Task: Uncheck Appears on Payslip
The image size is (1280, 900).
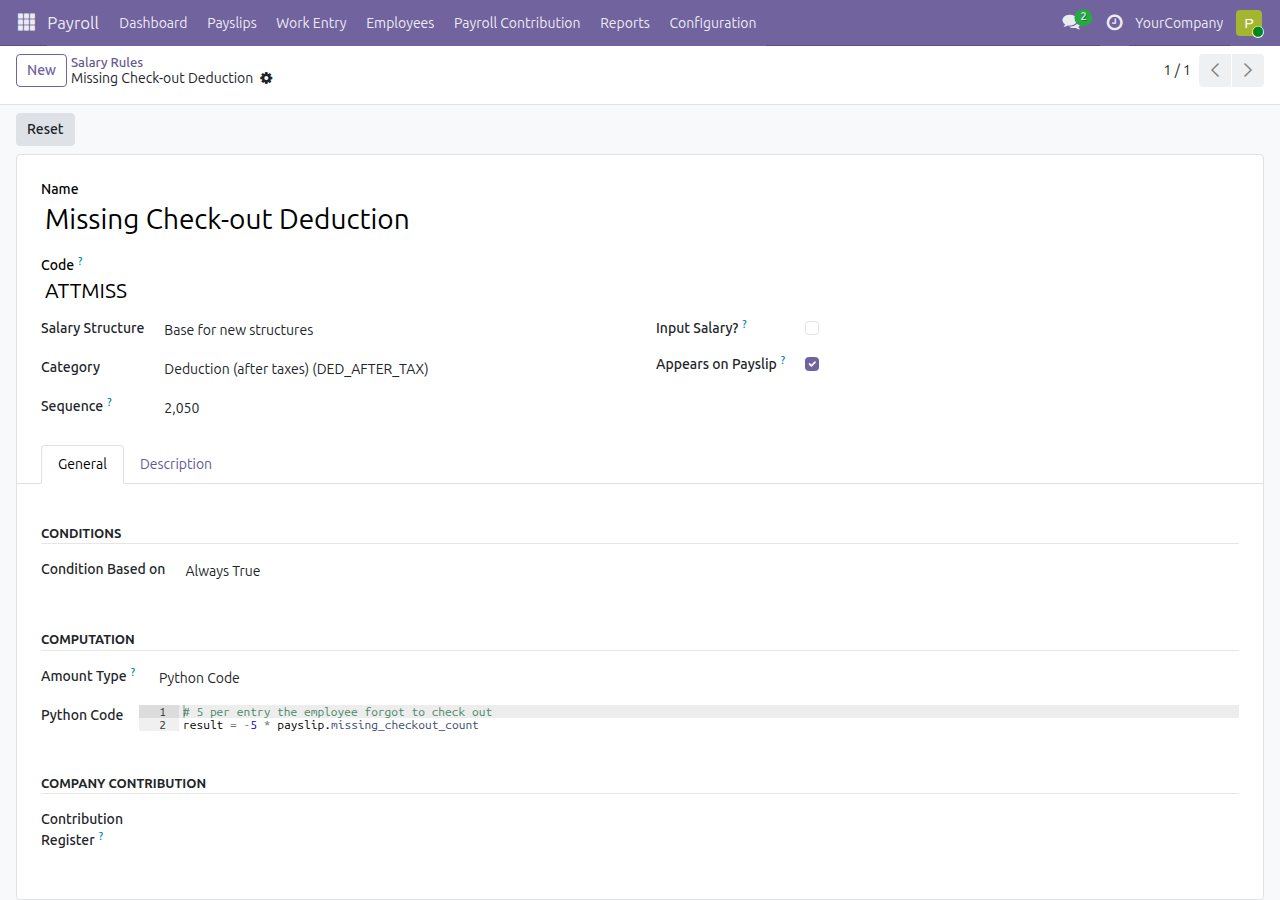Action: 812,364
